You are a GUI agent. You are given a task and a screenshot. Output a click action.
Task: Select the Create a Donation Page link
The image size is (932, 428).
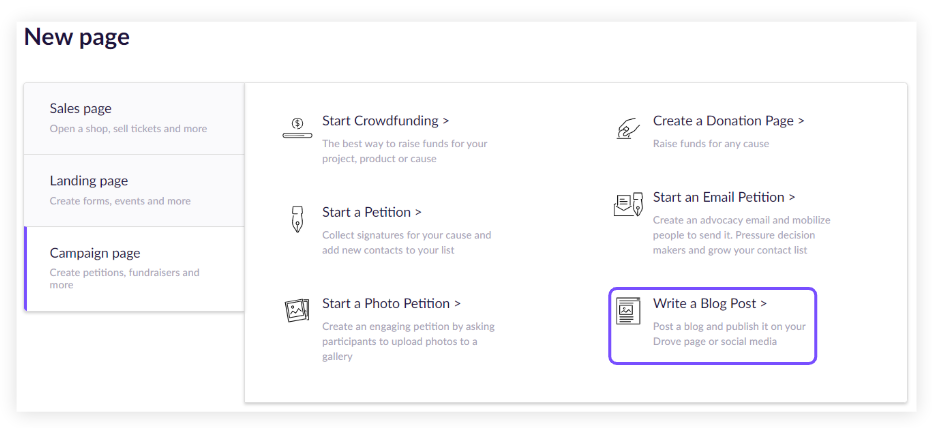coord(728,121)
